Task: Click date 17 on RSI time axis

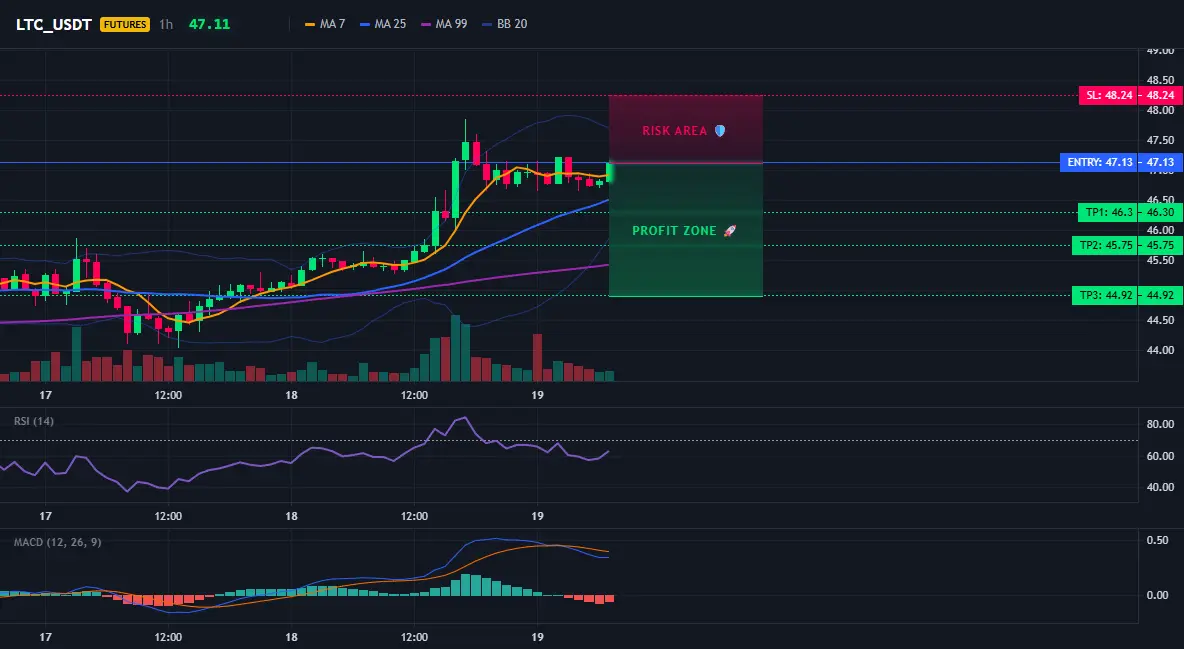Action: 45,516
